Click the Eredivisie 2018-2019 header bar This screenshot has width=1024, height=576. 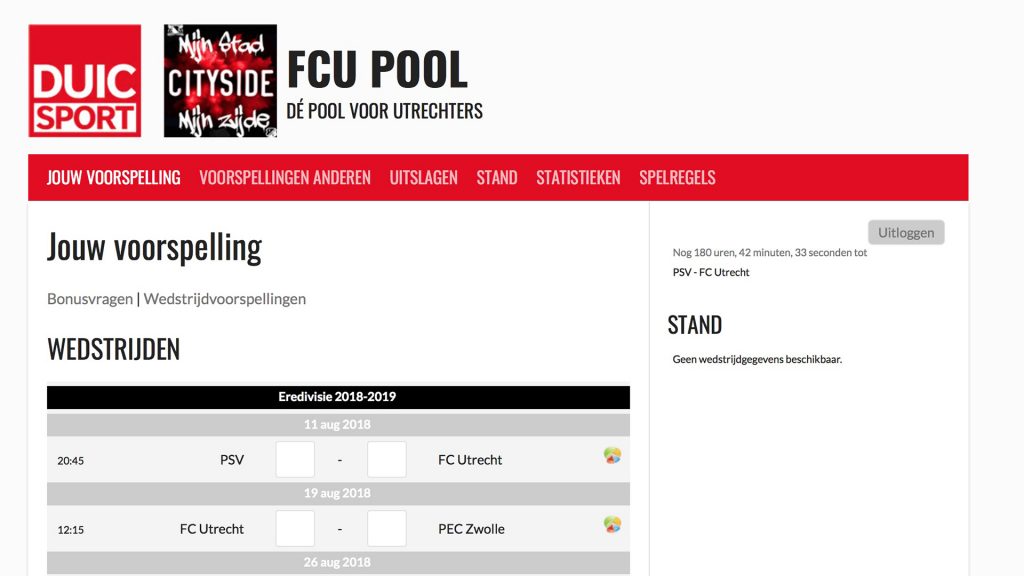tap(338, 397)
